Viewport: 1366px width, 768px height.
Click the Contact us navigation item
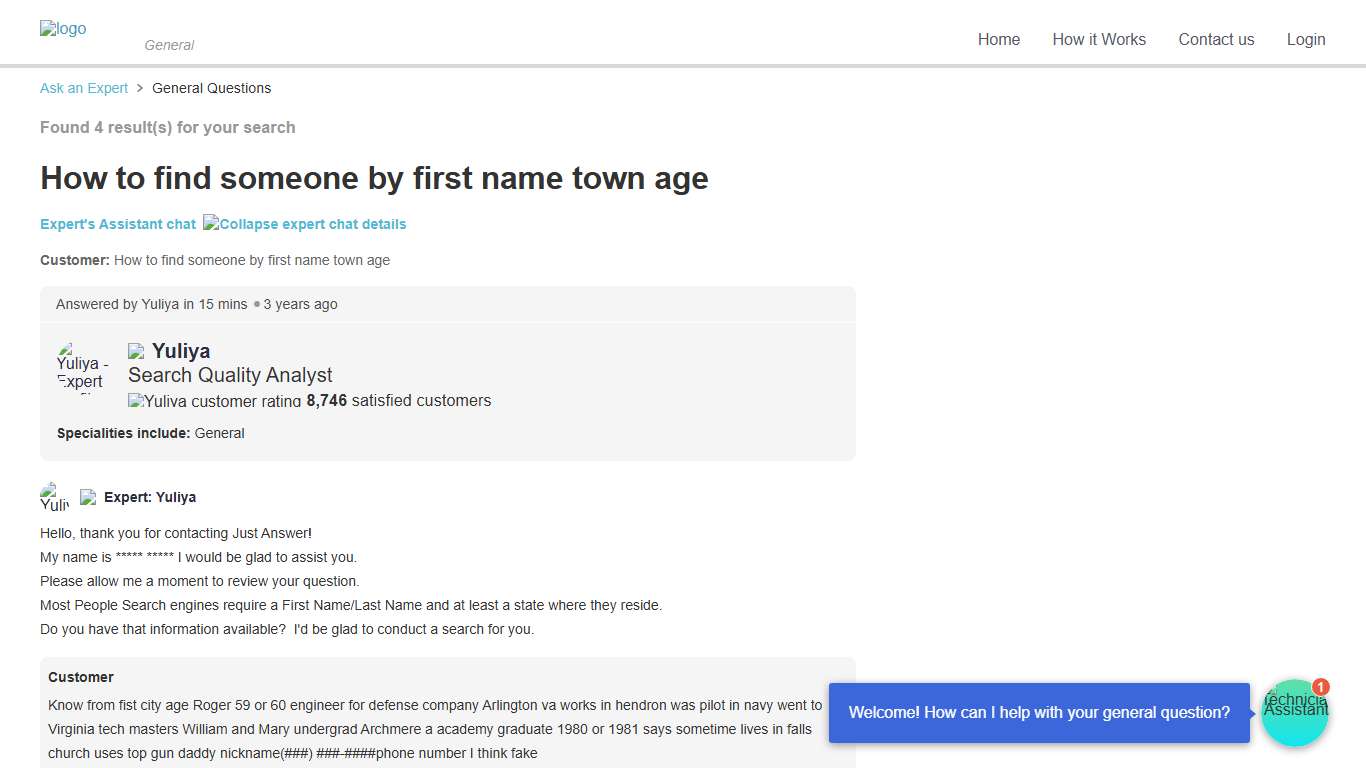point(1216,39)
